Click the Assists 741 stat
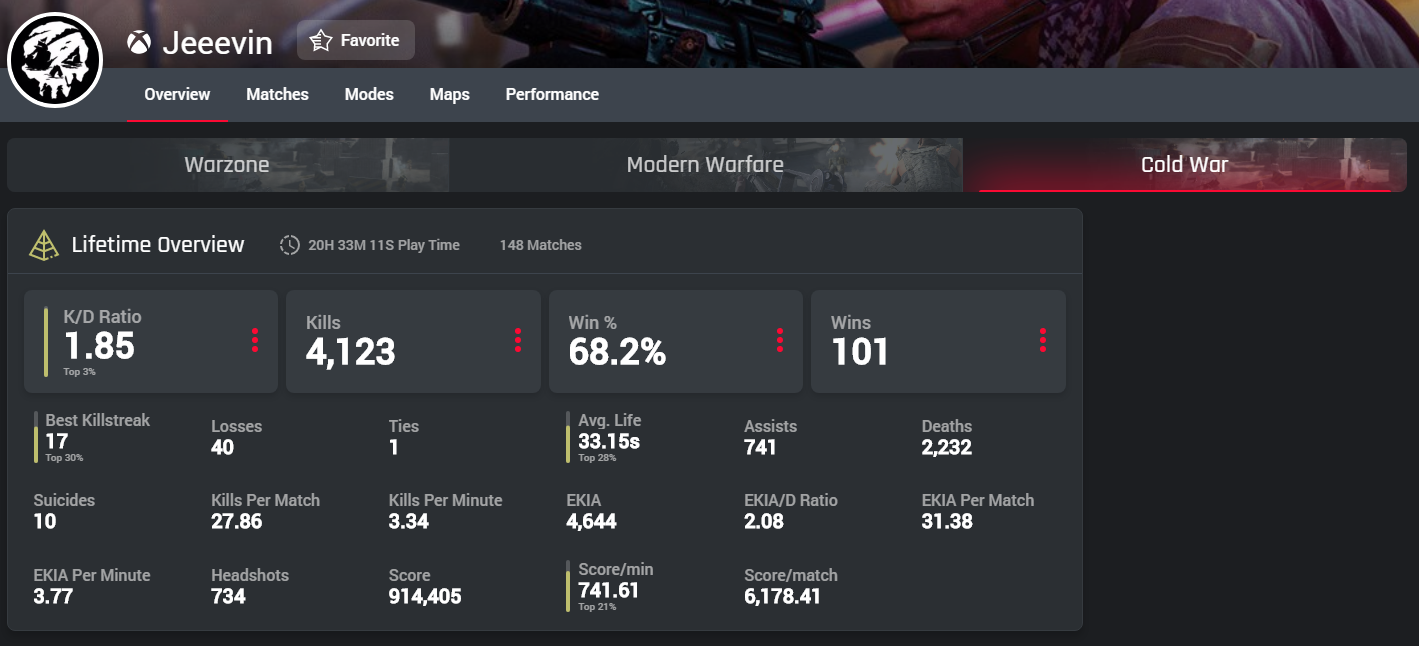This screenshot has width=1419, height=646. tap(770, 437)
